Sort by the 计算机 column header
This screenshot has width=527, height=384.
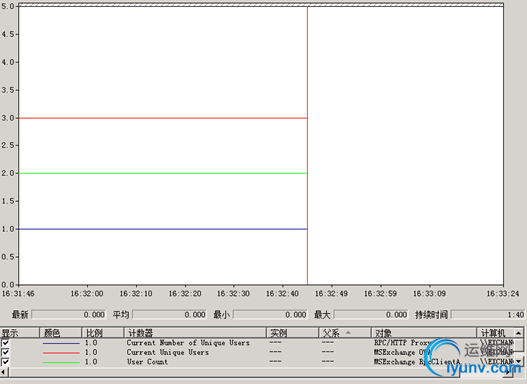495,333
